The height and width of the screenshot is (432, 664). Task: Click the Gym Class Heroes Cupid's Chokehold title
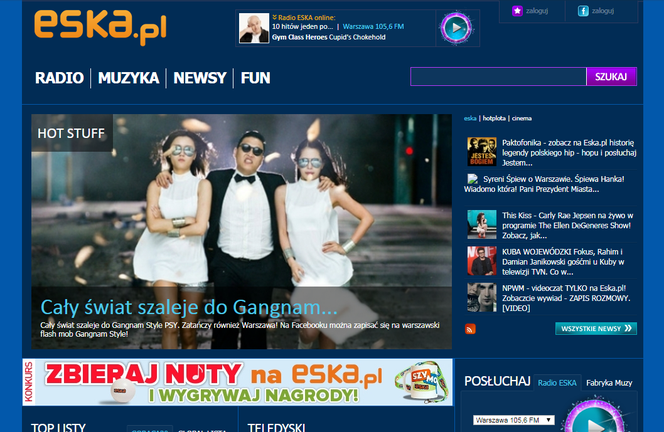pos(329,37)
